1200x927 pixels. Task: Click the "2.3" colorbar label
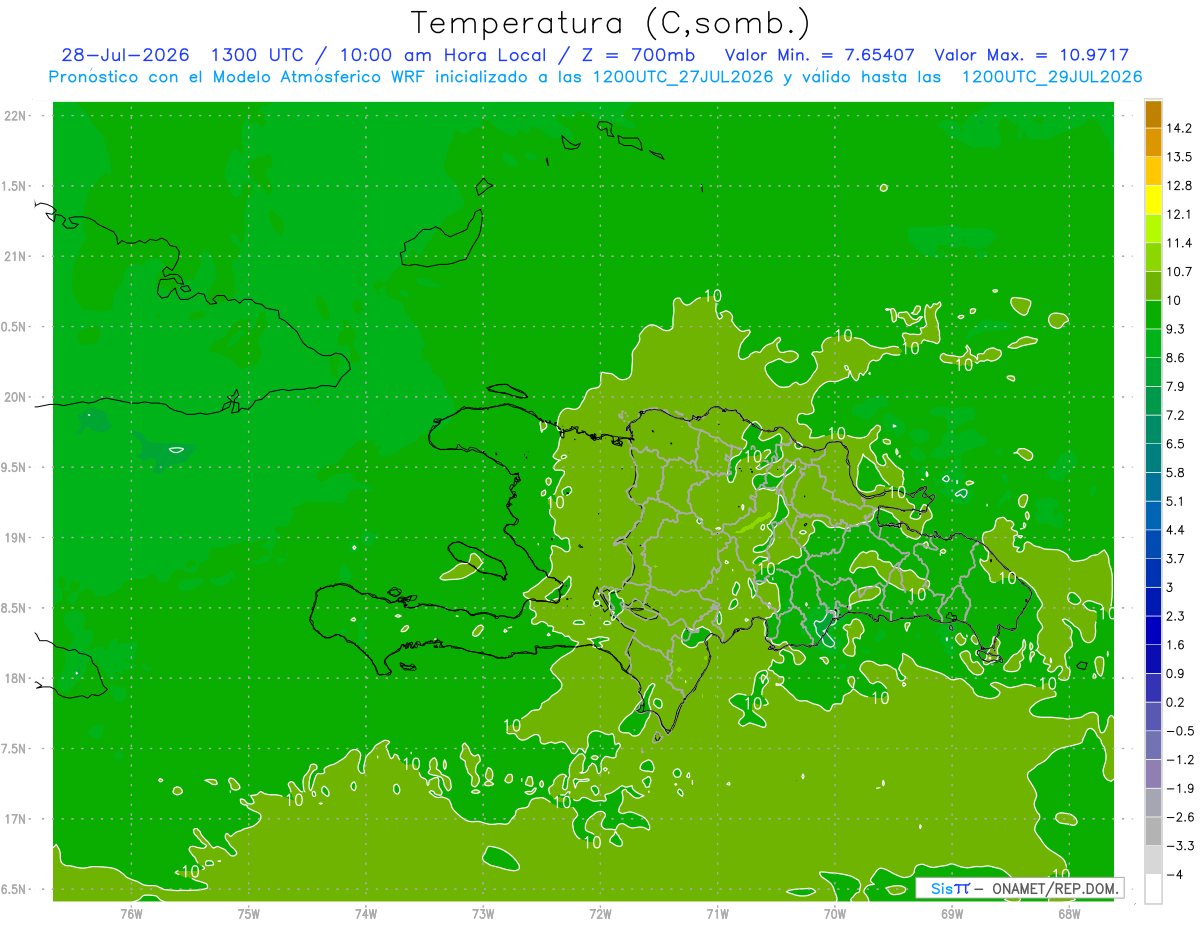click(1176, 616)
